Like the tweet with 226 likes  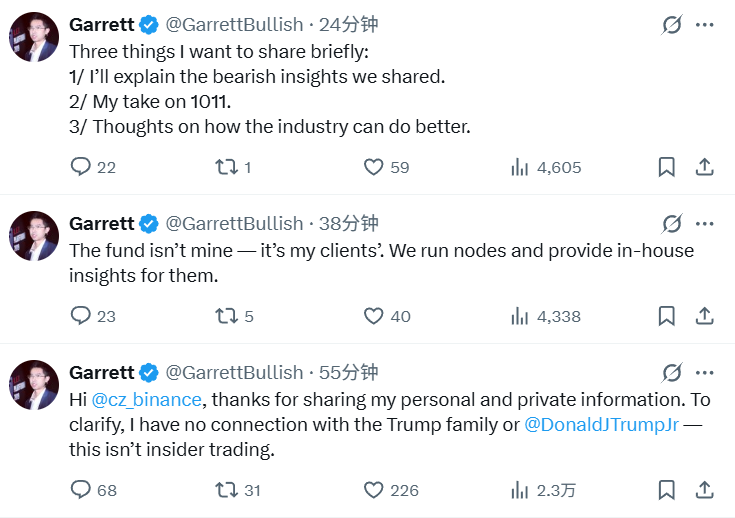[373, 490]
